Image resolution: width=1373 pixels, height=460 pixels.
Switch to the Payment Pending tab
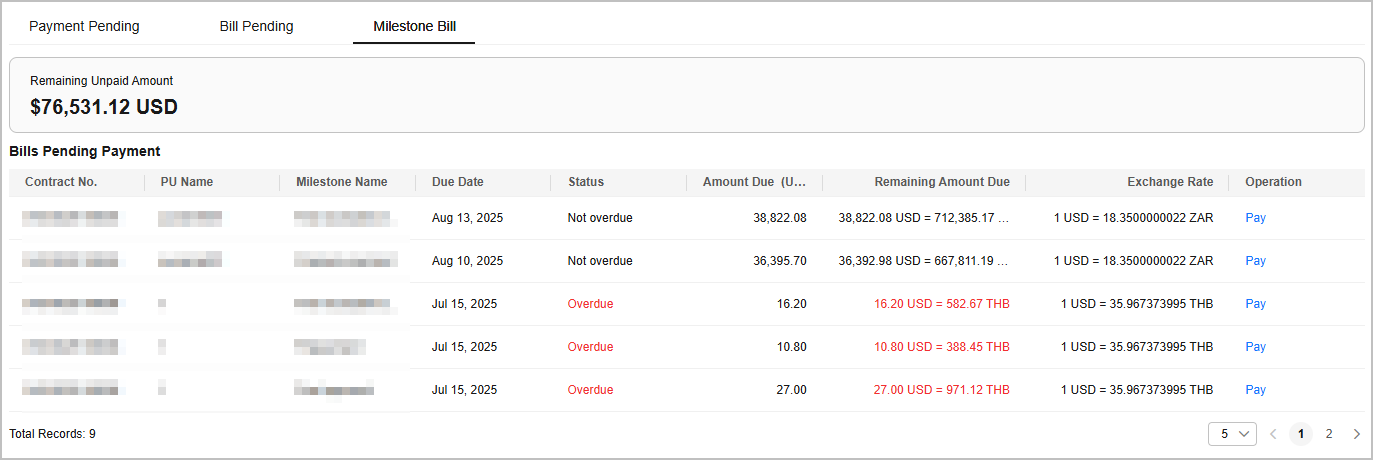(84, 27)
